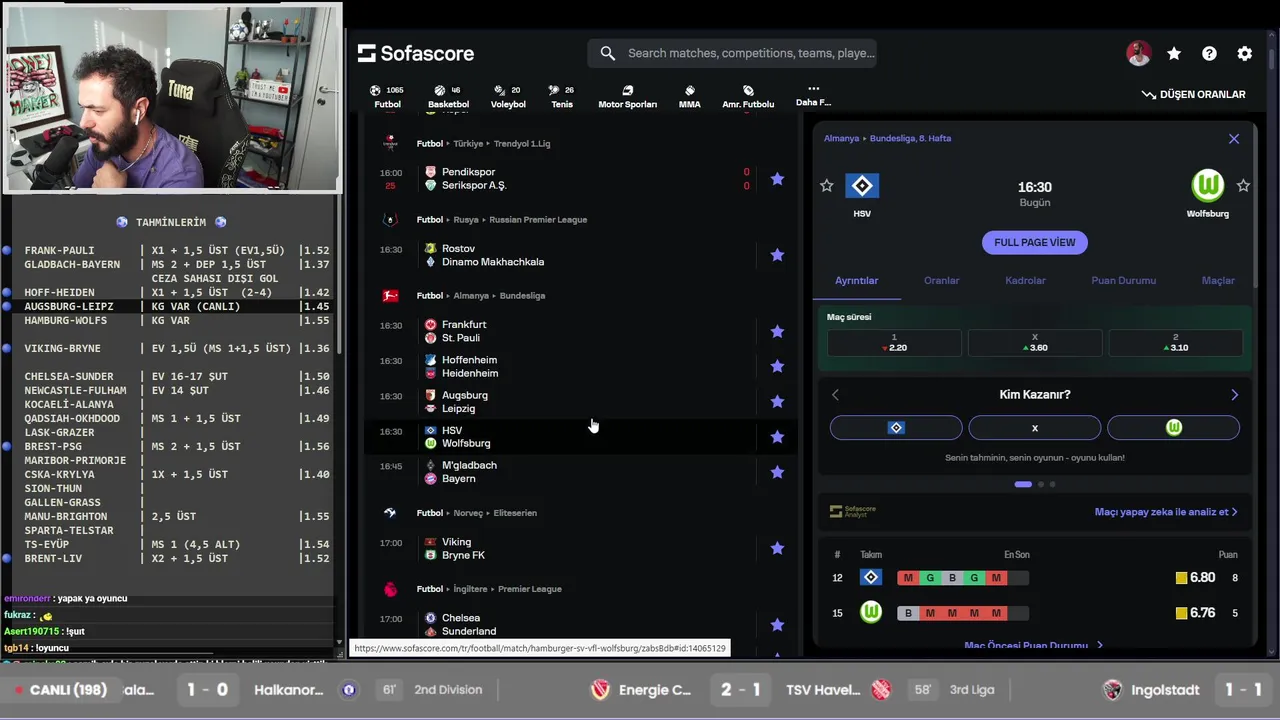Open HSV team logo in panel header

coord(862,186)
